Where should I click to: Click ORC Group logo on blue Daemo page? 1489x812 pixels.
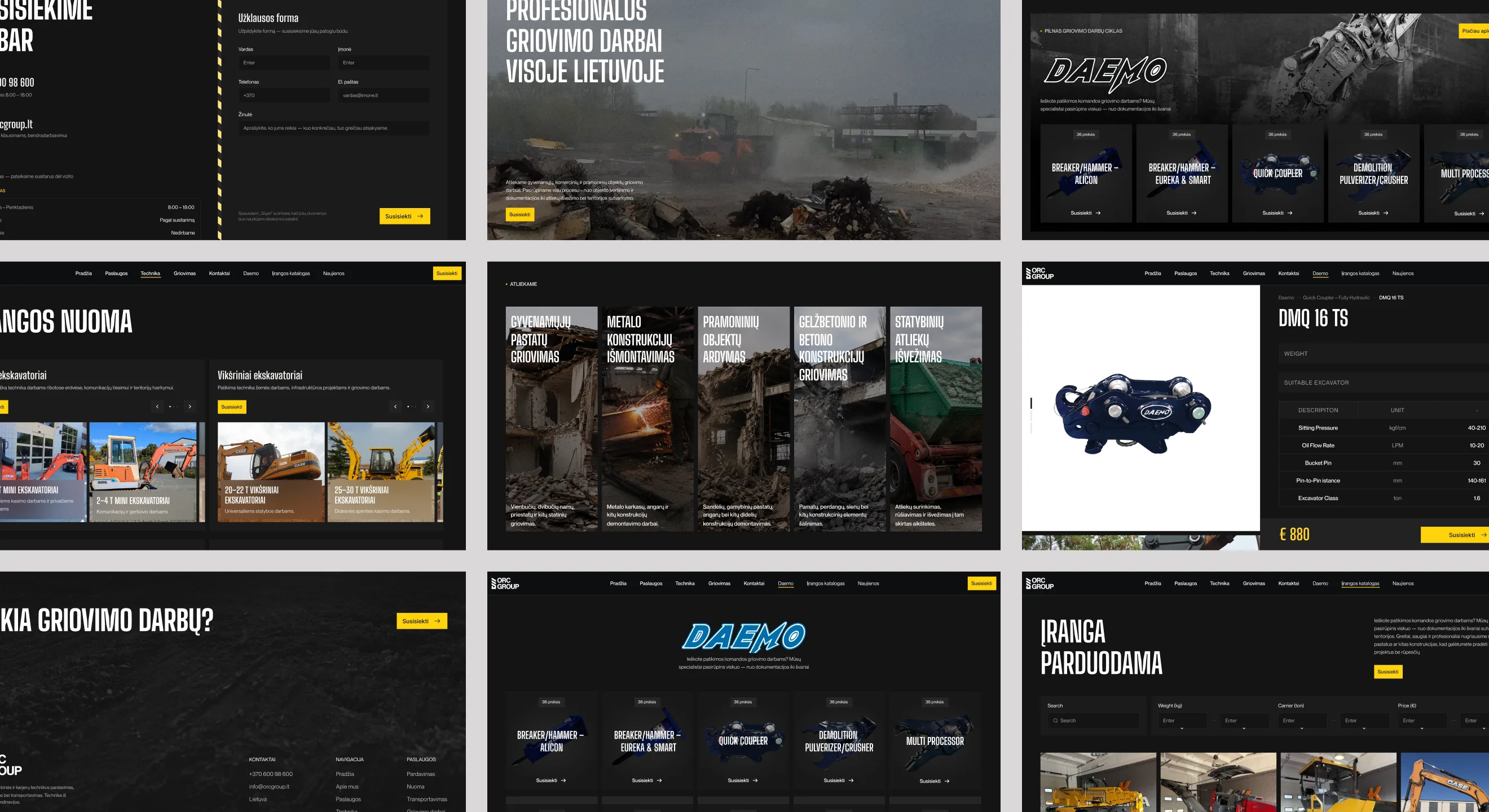tap(505, 583)
